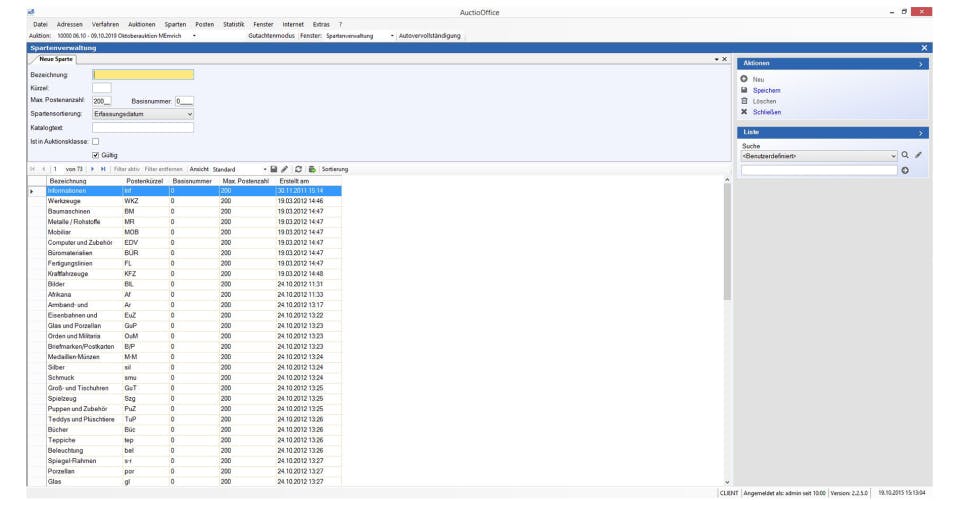Click the search text field in Liste panel
This screenshot has width=960, height=505.
click(x=819, y=170)
